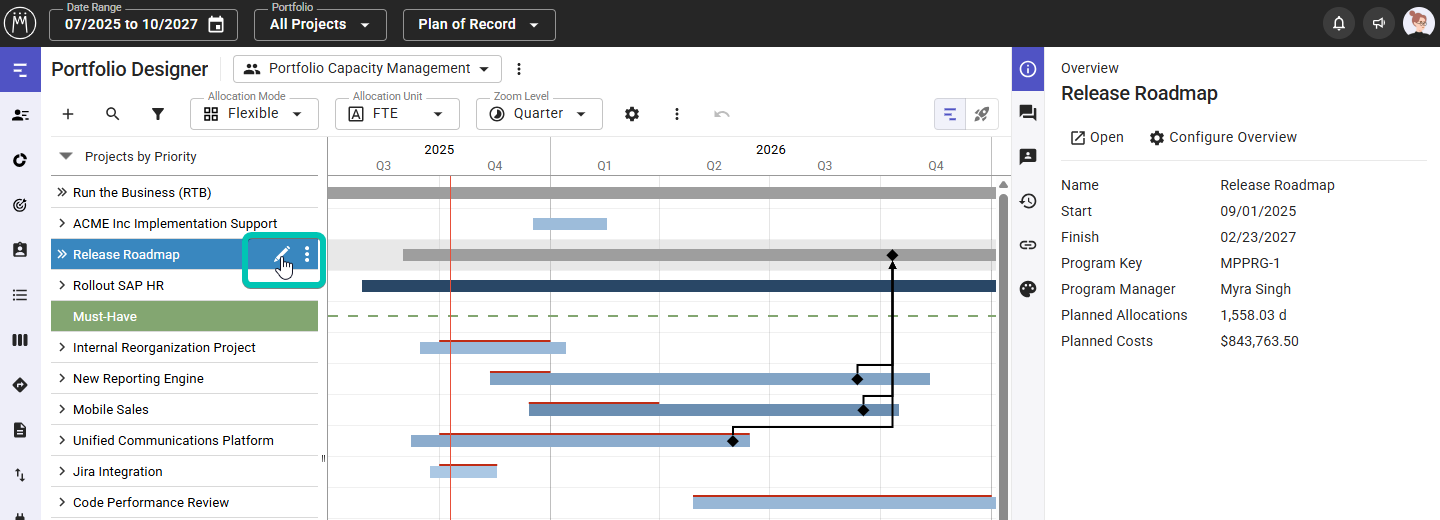
Task: Open the comments panel icon in right sidebar
Action: point(1028,113)
